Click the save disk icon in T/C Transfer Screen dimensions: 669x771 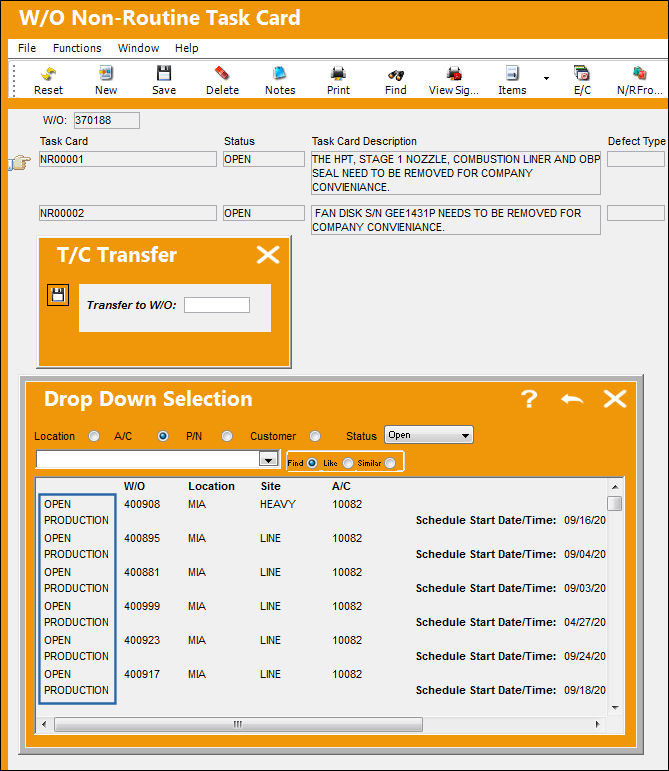point(58,295)
